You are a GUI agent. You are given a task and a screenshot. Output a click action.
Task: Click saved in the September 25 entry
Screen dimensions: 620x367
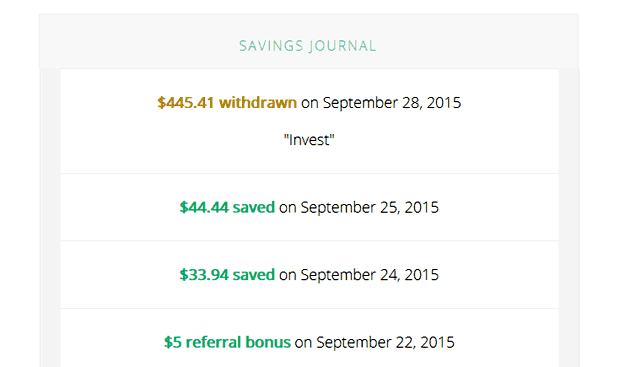(253, 208)
